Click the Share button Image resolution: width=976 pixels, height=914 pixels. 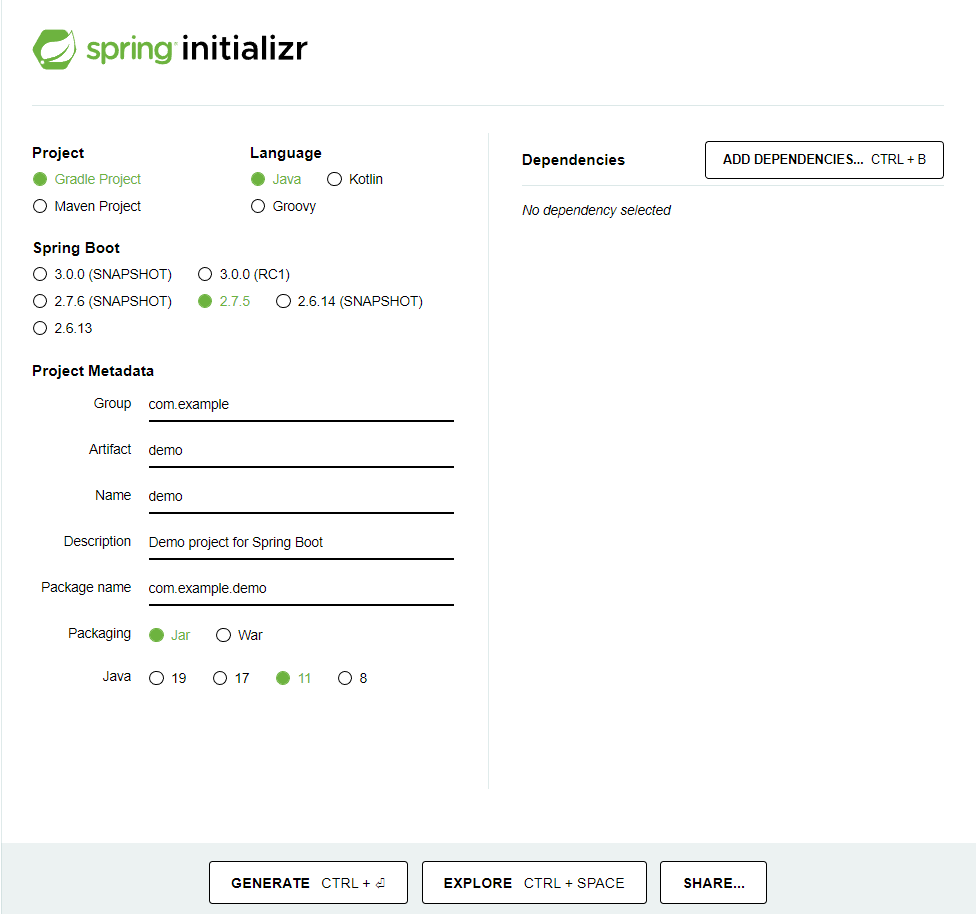713,882
